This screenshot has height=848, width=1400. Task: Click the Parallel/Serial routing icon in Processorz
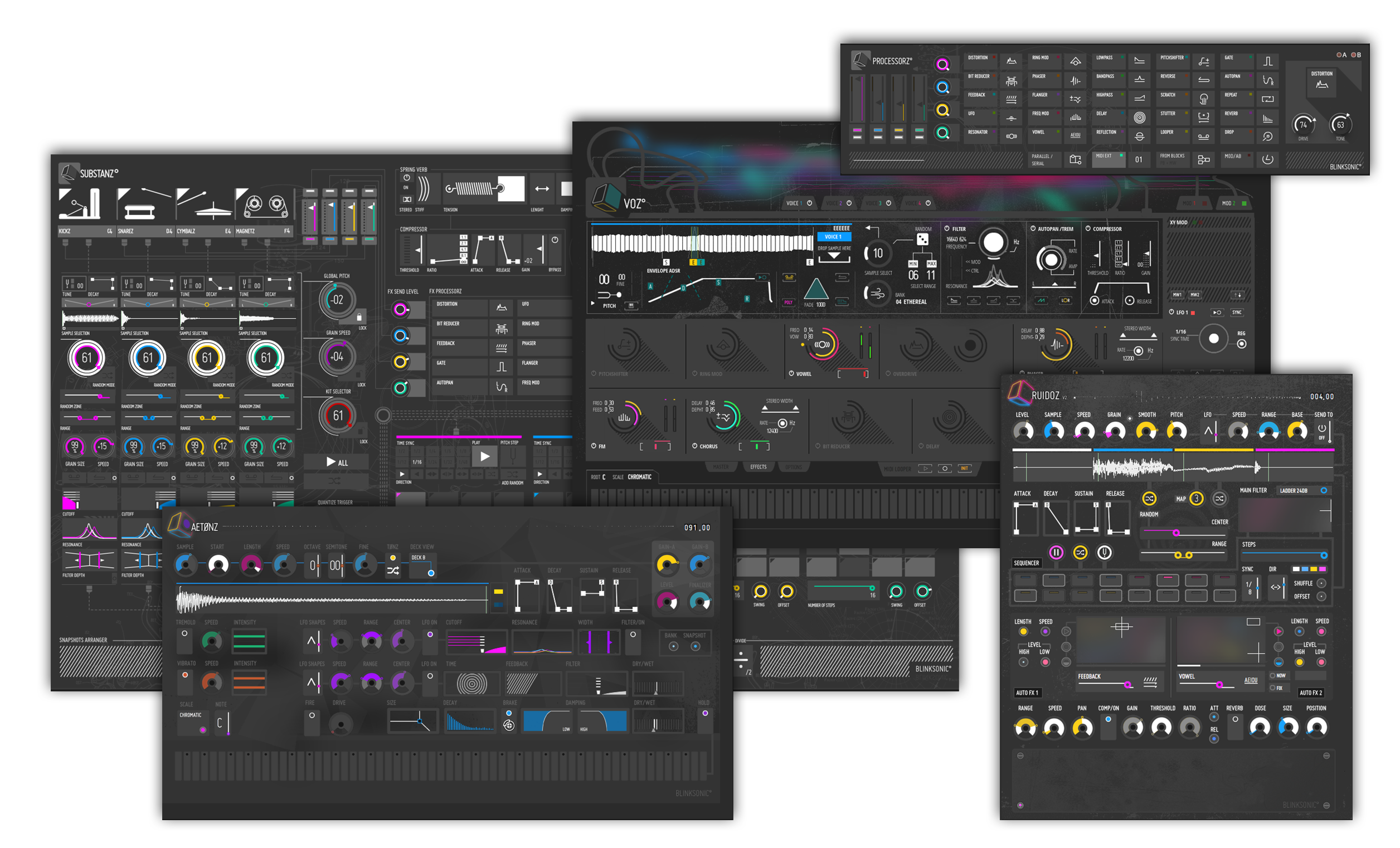click(x=1075, y=159)
